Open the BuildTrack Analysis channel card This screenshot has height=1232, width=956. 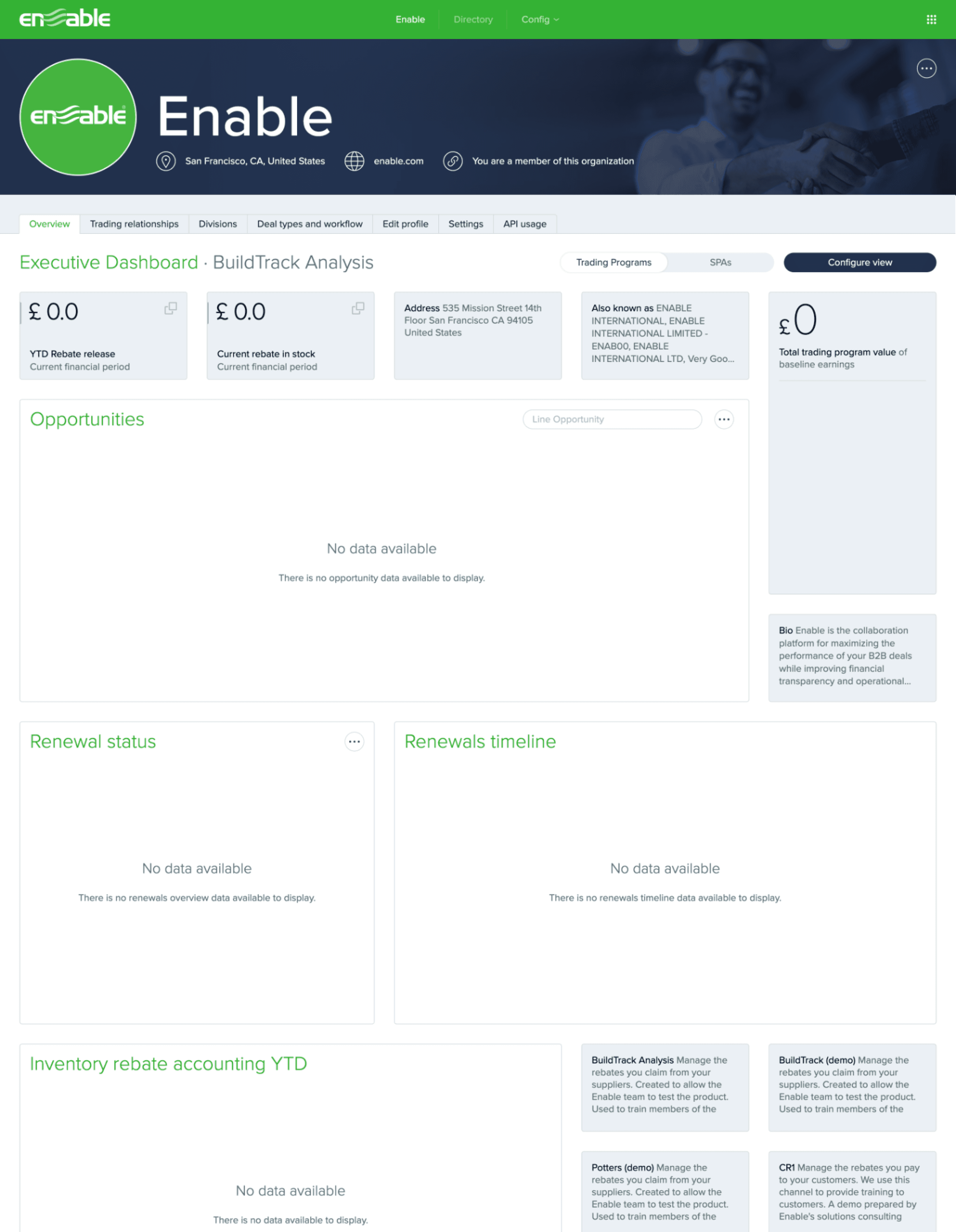[665, 1088]
